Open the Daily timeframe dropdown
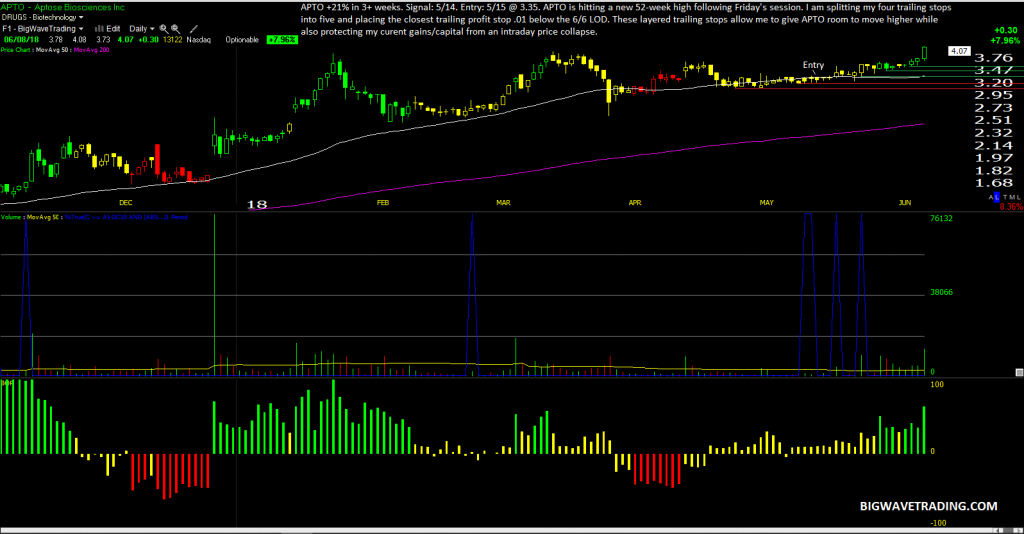 point(141,29)
